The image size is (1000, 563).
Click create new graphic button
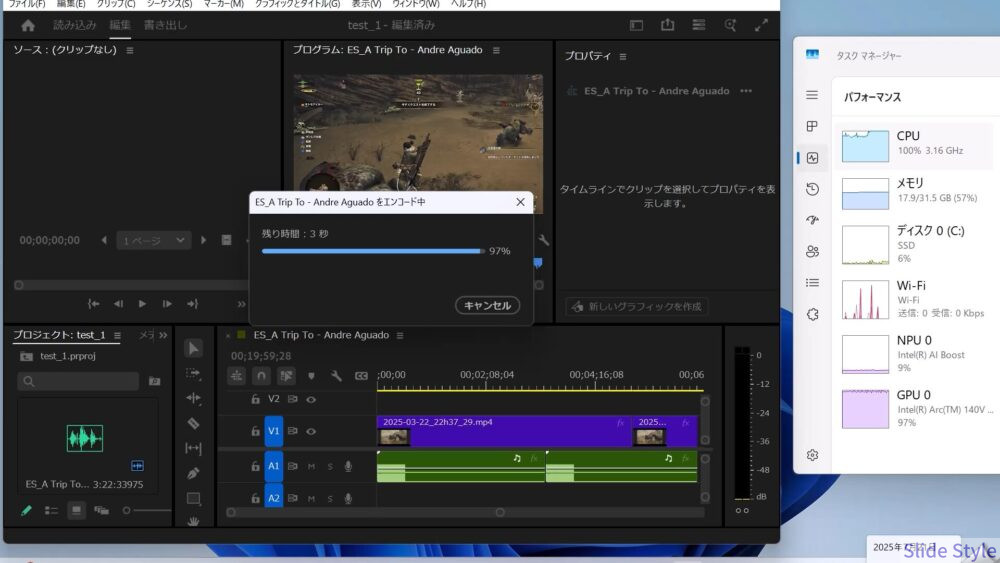coord(637,307)
